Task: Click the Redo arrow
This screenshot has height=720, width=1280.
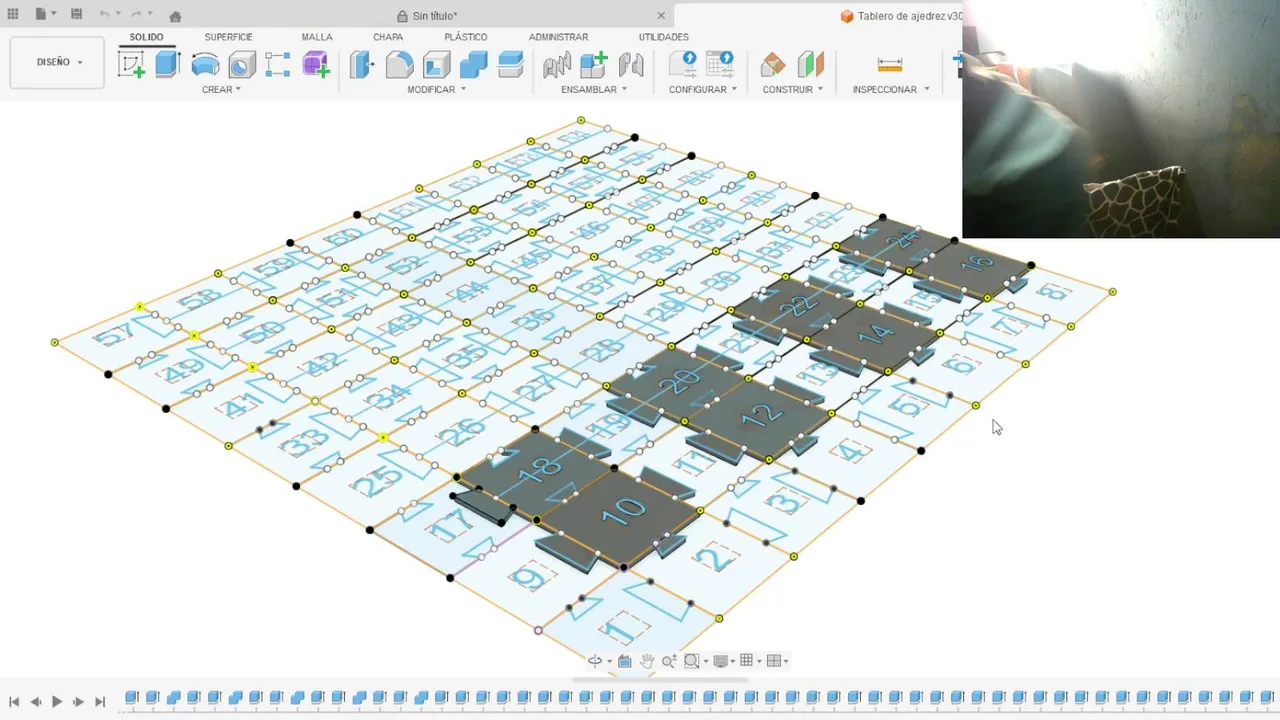Action: pos(135,15)
